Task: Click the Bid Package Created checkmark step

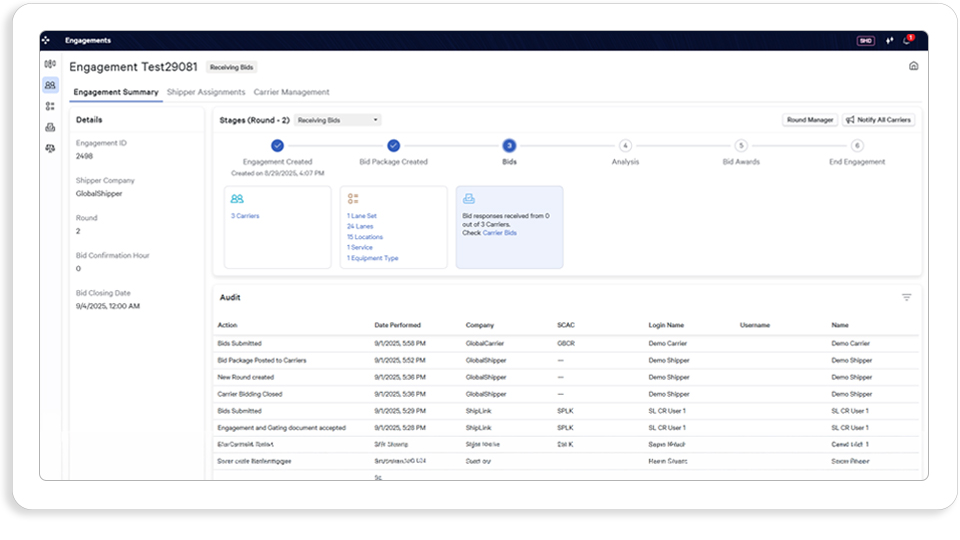Action: click(x=394, y=146)
